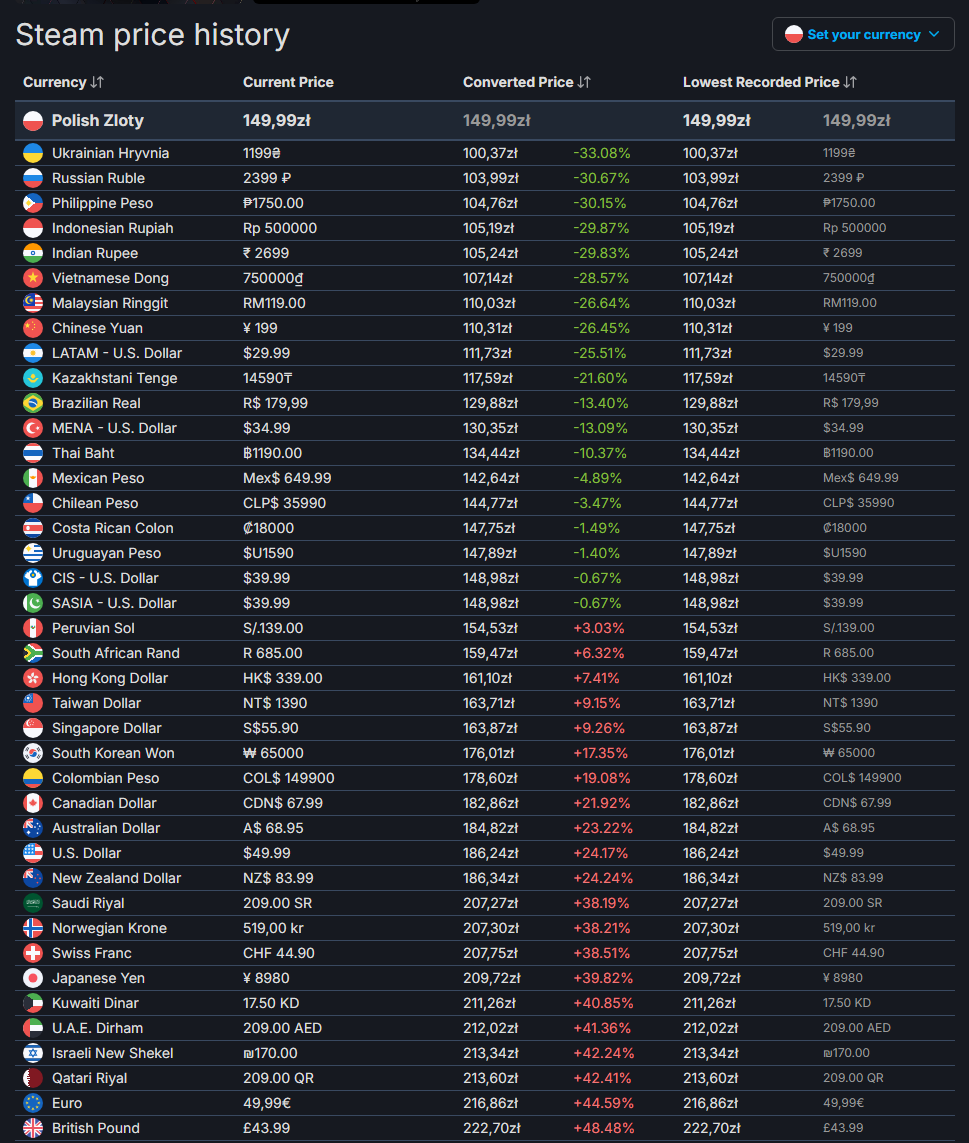Screen dimensions: 969x1143
Task: Click the Norwegian Krone flag icon
Action: [x=33, y=928]
